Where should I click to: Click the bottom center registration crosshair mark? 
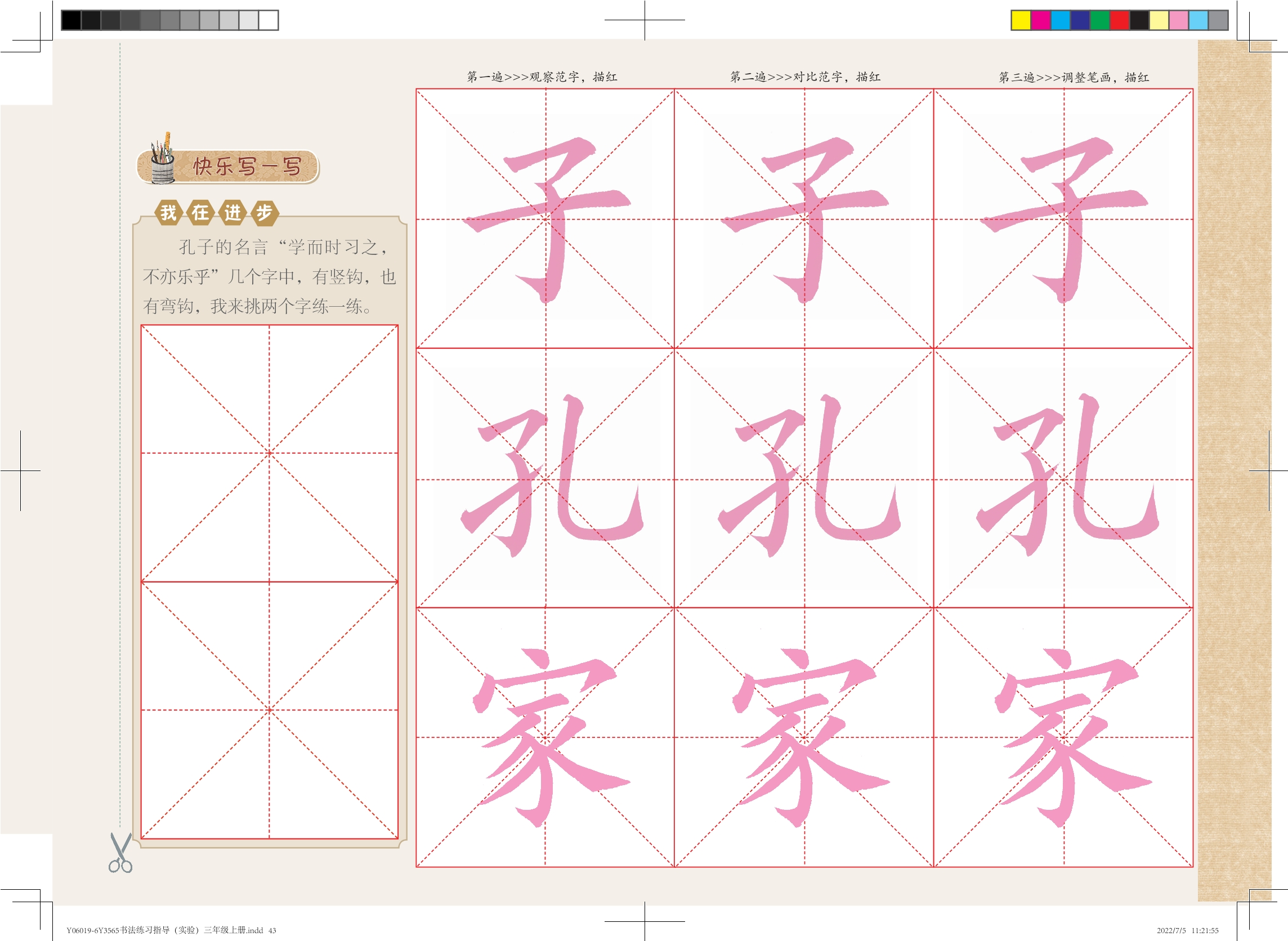645,921
